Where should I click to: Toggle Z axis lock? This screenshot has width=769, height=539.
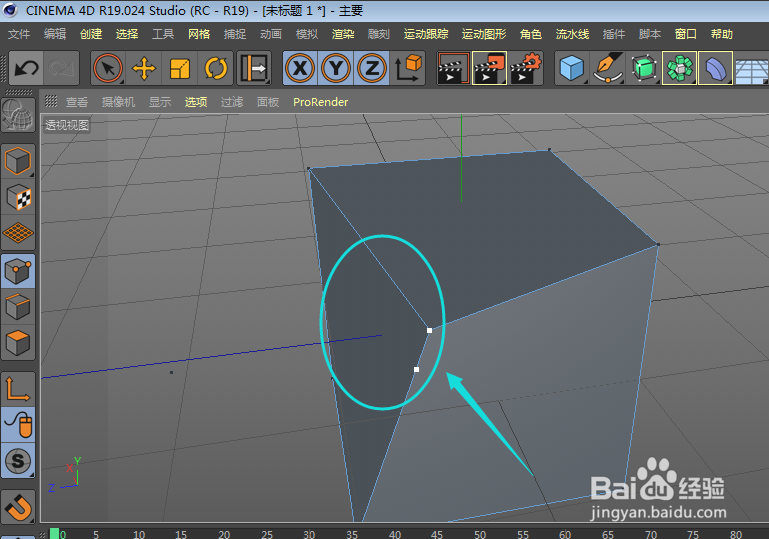click(x=372, y=68)
